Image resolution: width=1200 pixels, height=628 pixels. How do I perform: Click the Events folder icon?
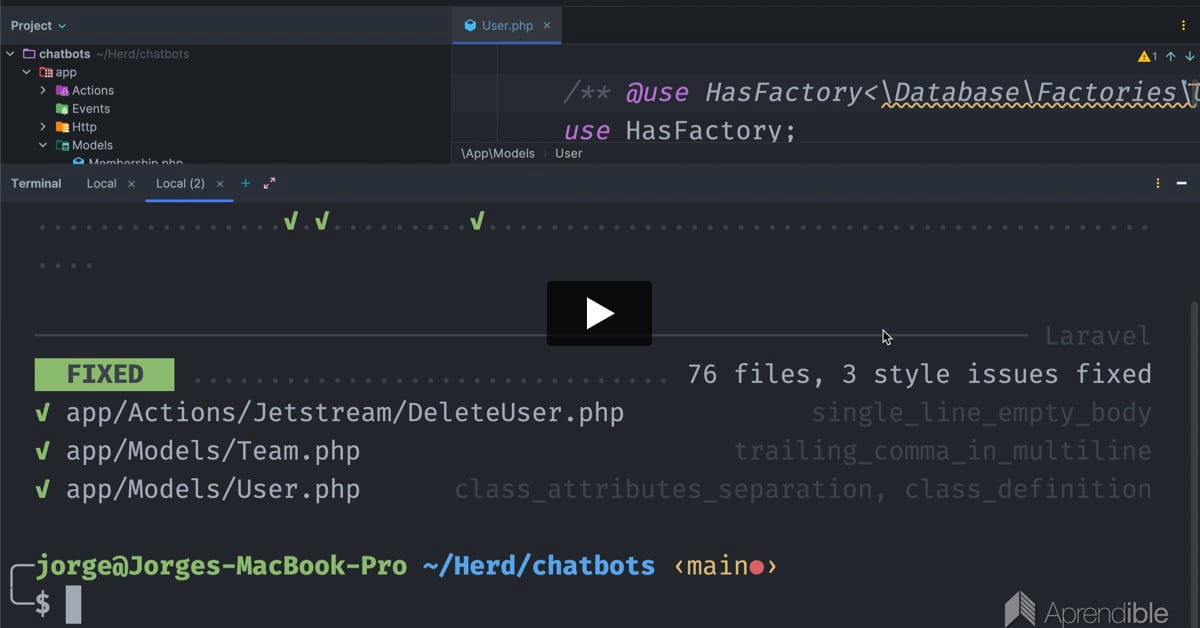point(62,109)
